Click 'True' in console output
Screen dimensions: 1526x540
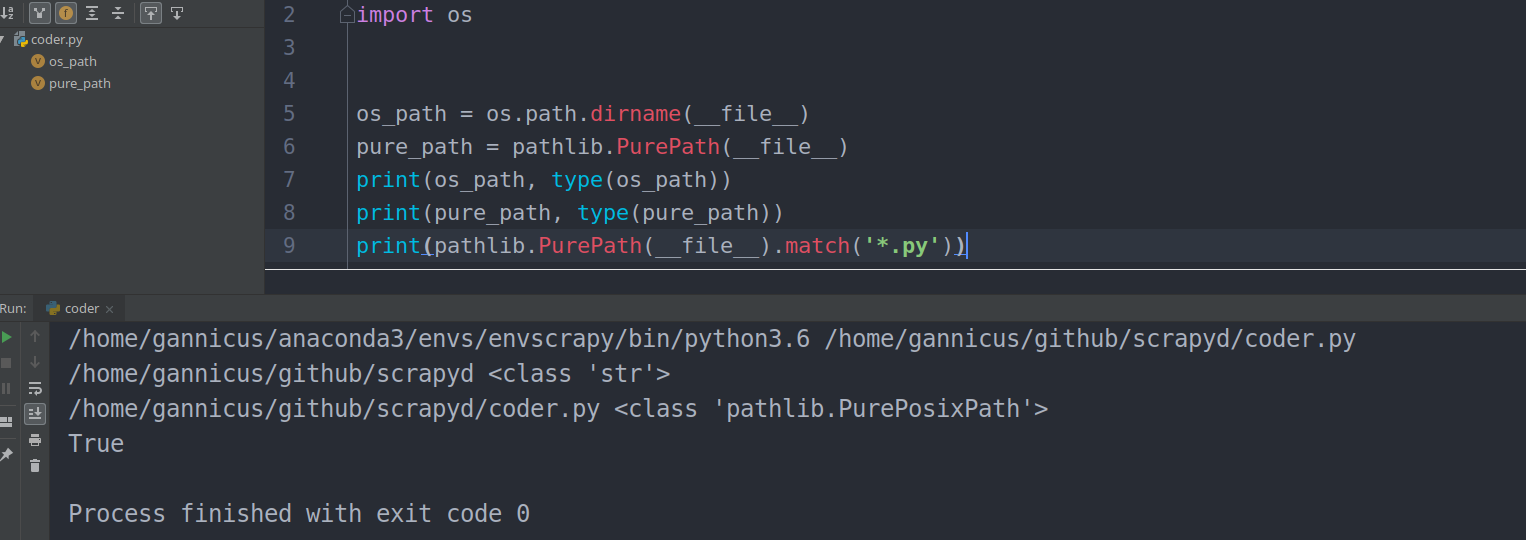(96, 443)
